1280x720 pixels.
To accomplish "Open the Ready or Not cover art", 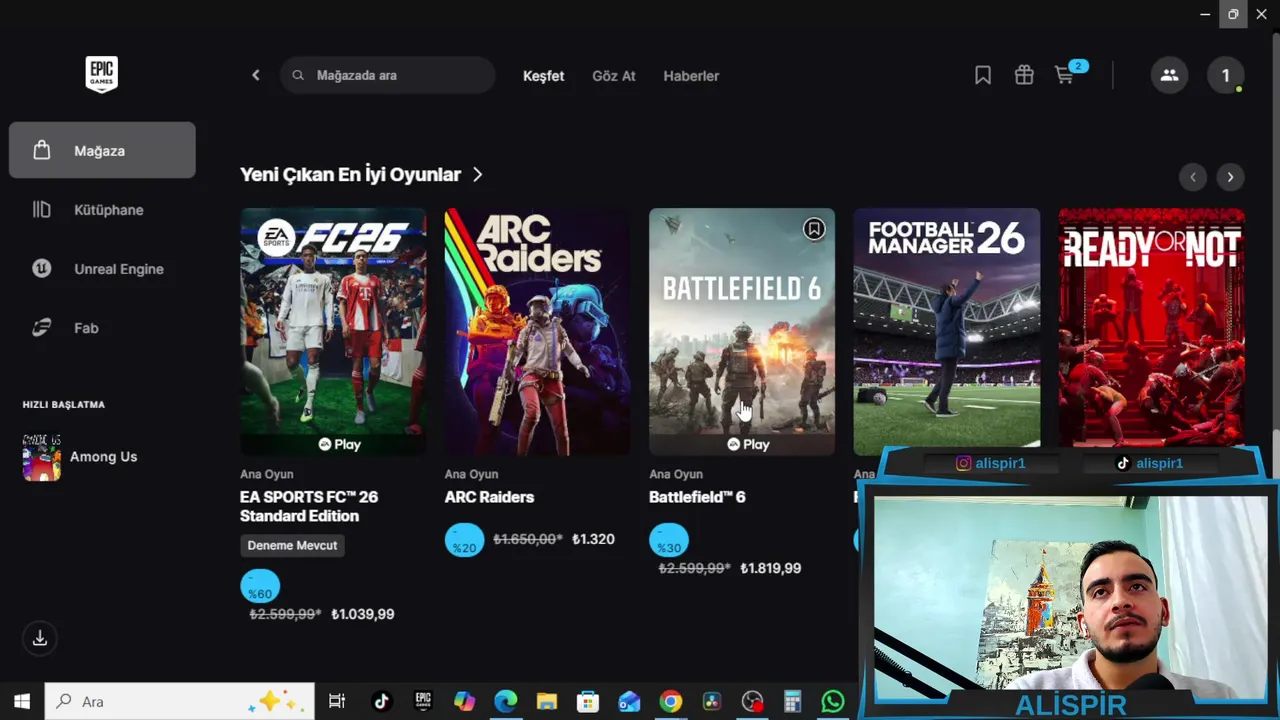I will 1152,328.
